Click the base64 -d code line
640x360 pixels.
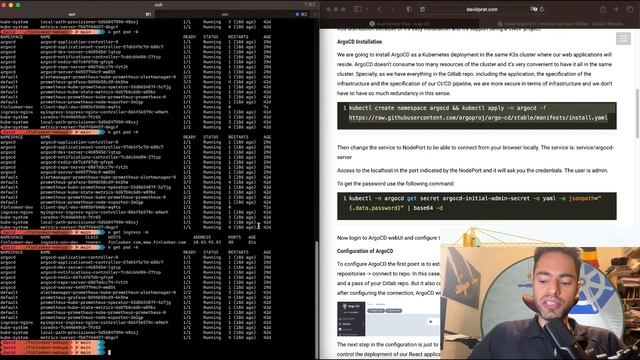pos(396,208)
